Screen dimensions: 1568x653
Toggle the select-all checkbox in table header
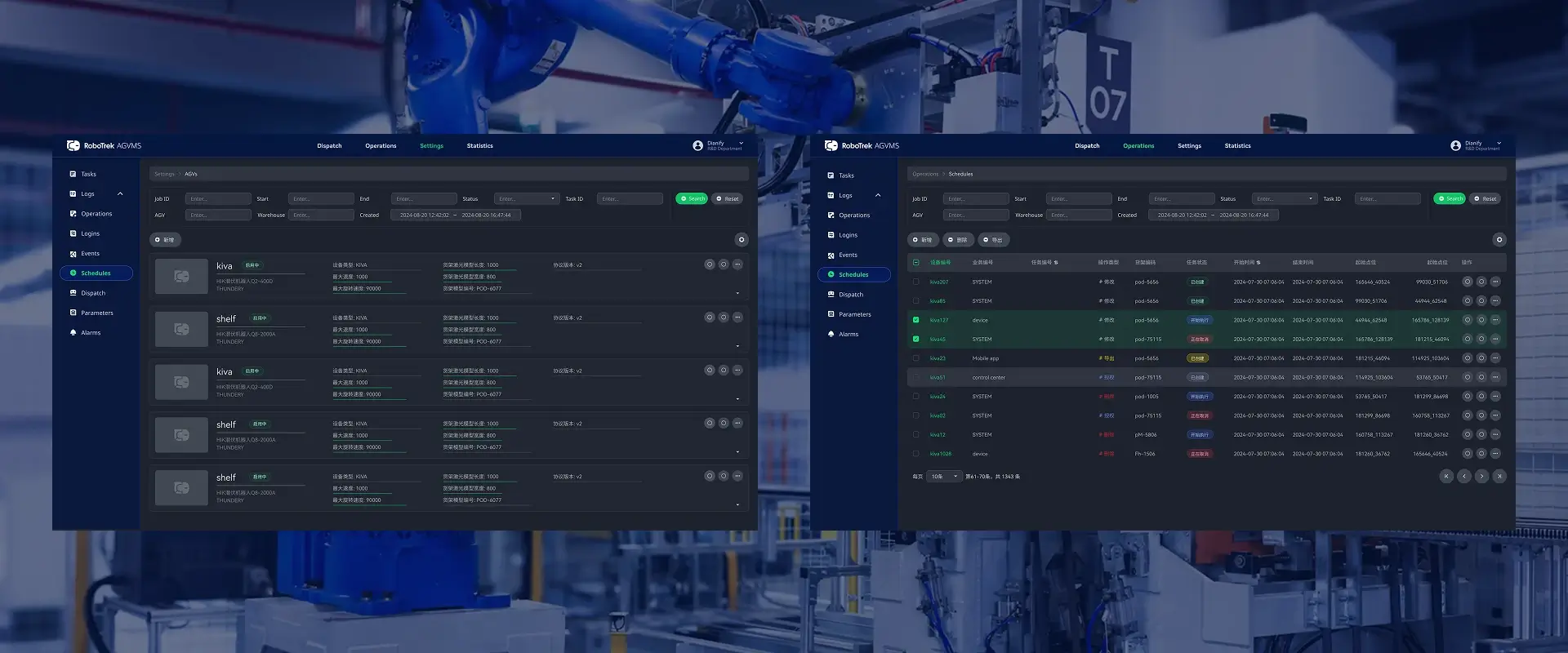pos(915,263)
